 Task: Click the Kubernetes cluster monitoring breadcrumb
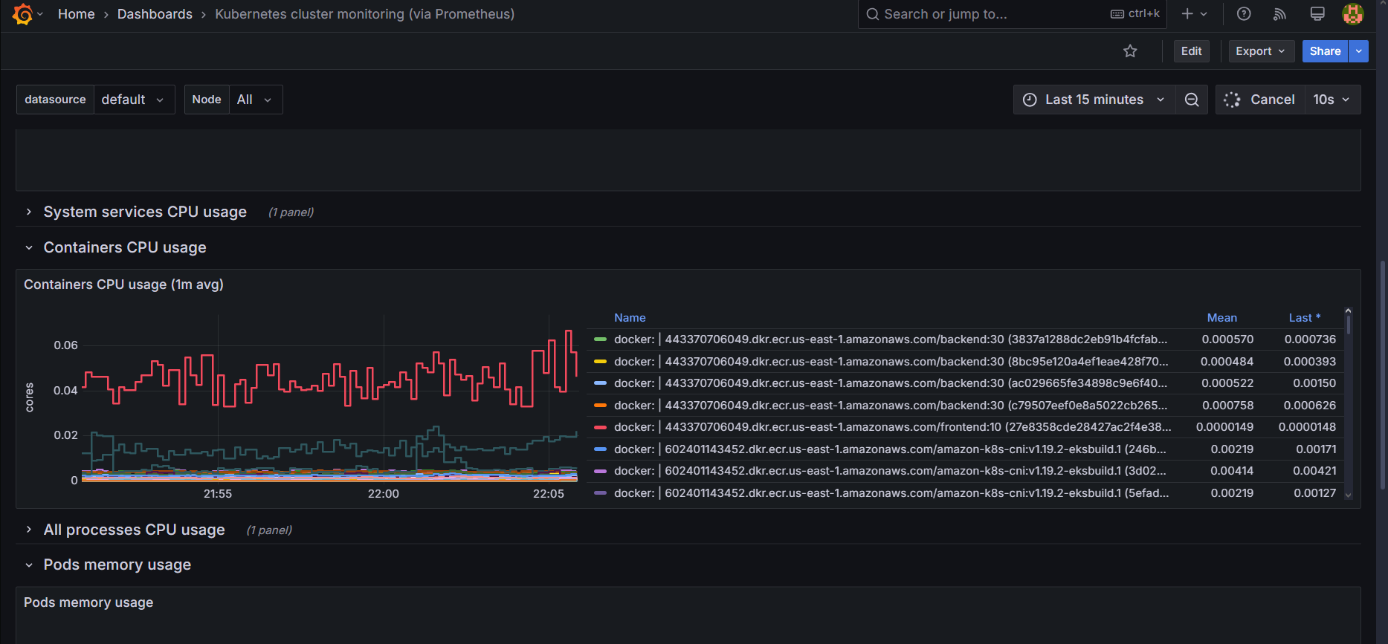coord(365,14)
